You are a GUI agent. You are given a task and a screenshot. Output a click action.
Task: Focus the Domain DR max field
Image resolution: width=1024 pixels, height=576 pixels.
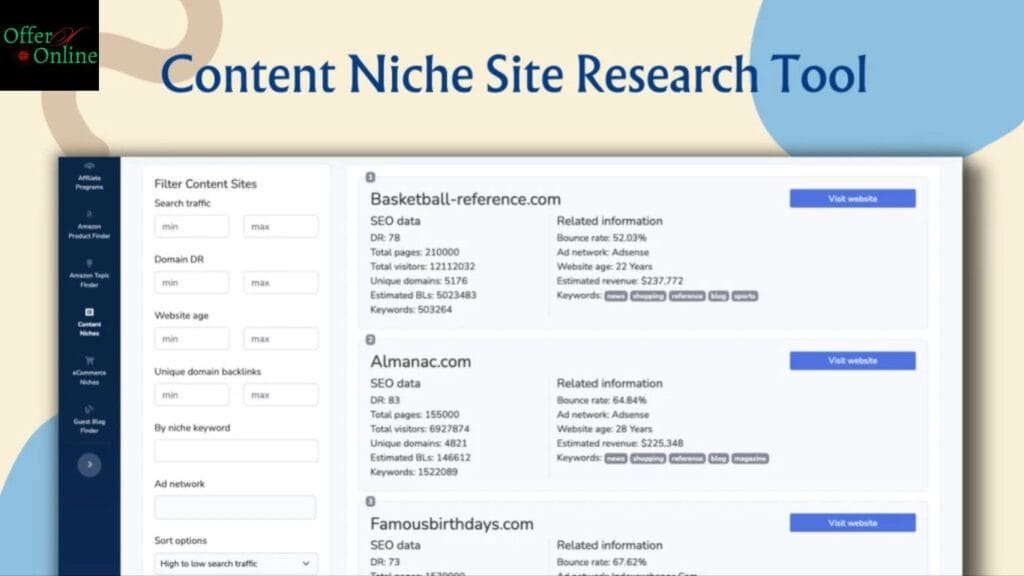pyautogui.click(x=281, y=283)
